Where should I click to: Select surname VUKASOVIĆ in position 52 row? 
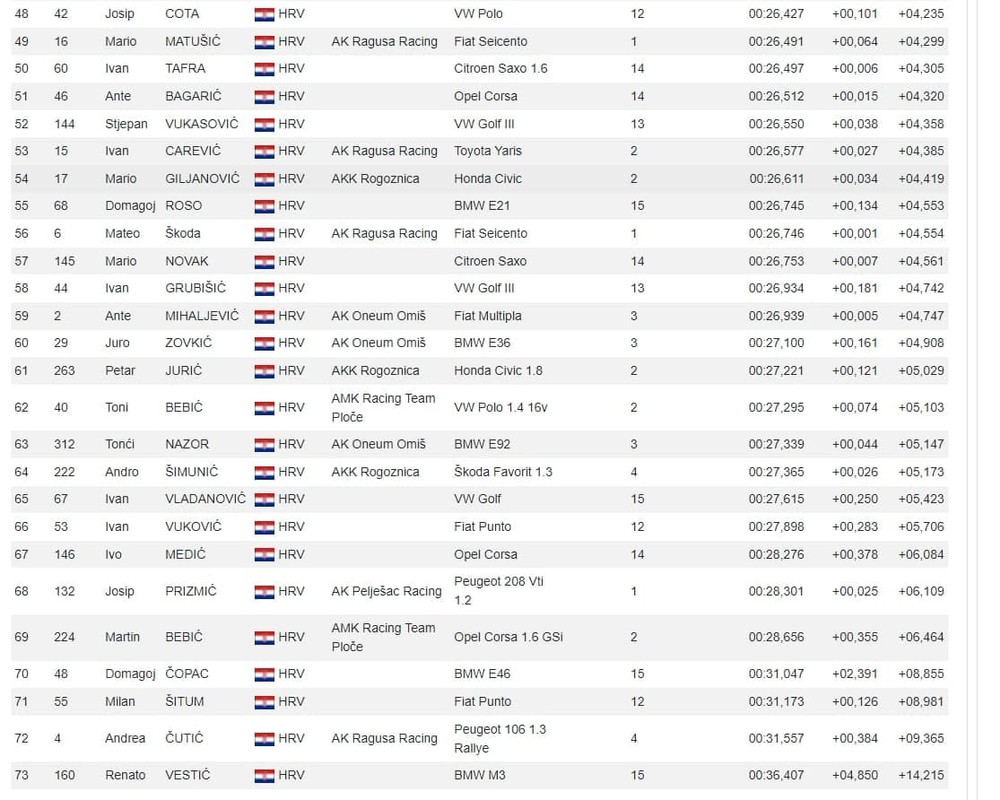coord(202,124)
